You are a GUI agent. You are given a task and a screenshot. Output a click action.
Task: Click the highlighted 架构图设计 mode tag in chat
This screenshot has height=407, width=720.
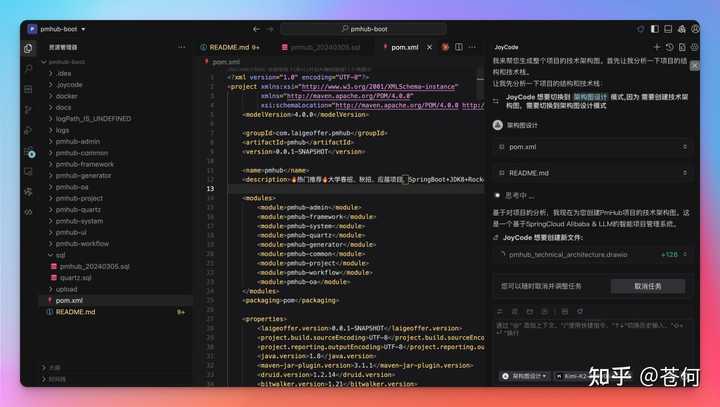[591, 97]
